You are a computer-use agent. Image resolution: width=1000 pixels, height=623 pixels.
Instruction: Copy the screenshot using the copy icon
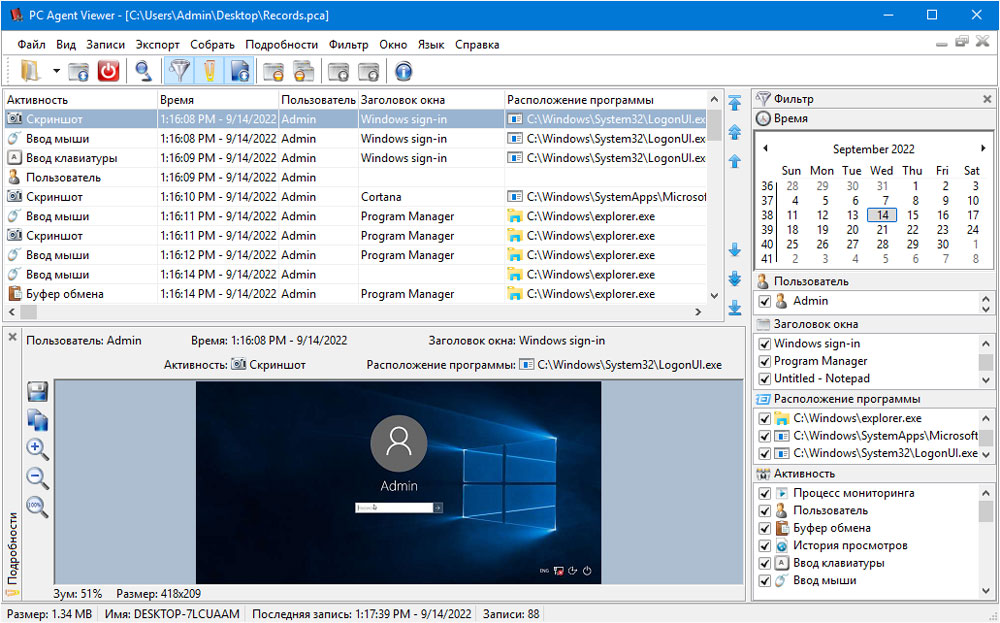click(37, 420)
